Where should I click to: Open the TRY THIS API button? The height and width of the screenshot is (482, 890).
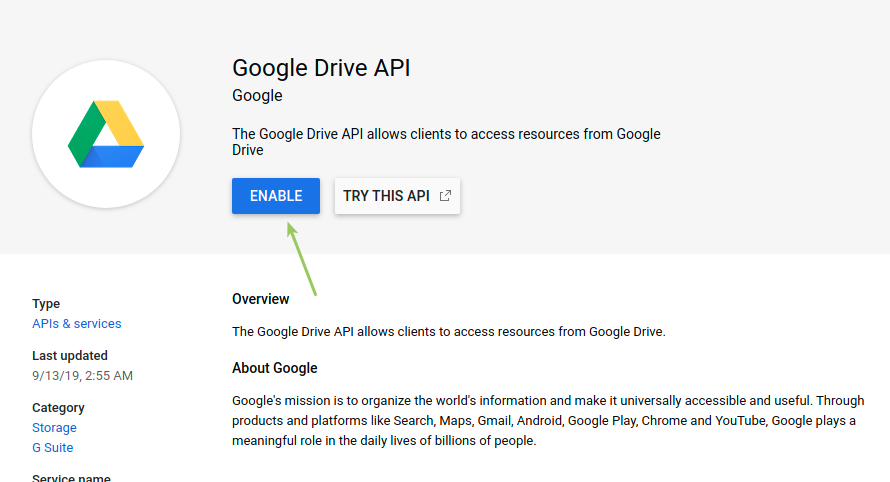tap(397, 196)
